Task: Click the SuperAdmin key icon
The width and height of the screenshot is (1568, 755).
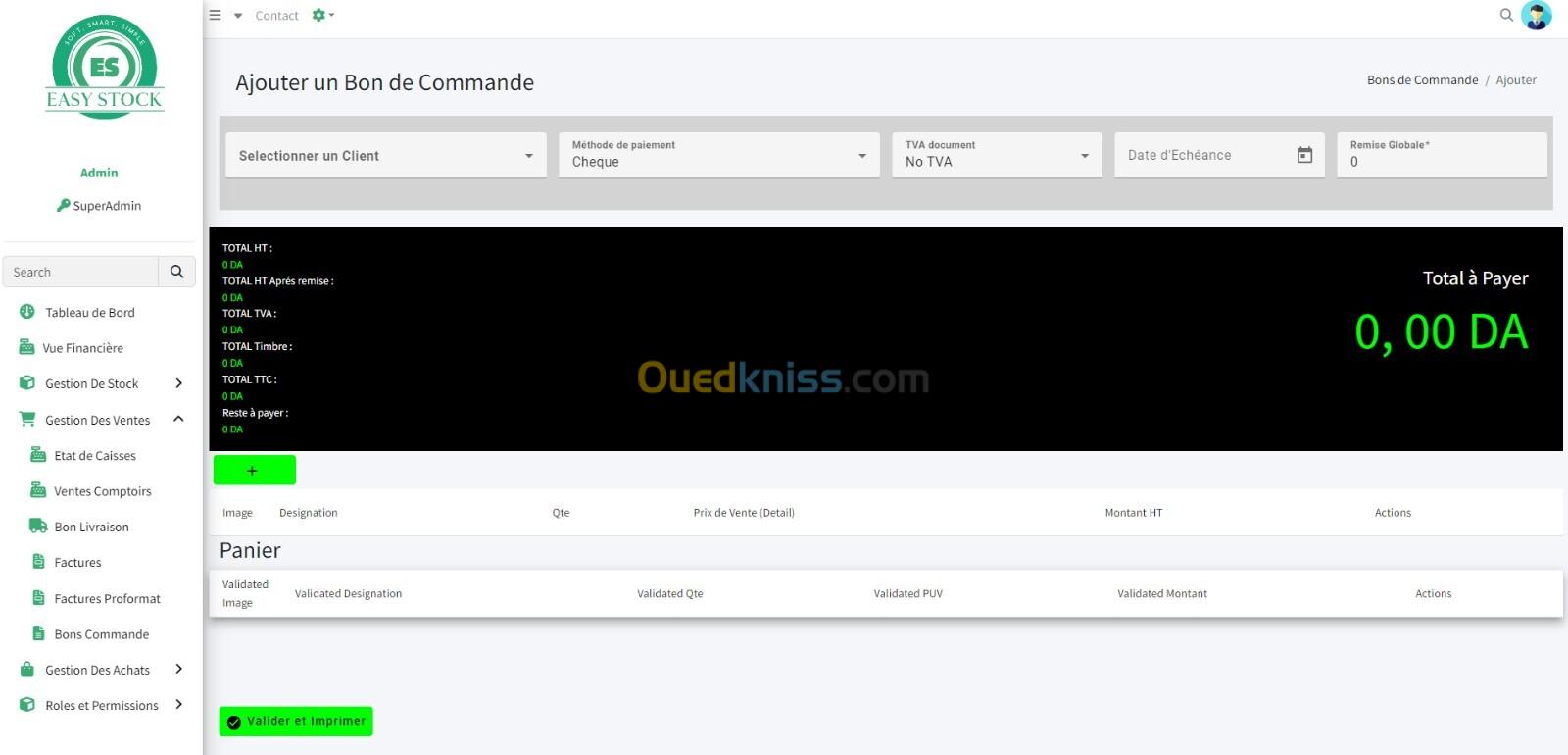Action: [x=64, y=205]
